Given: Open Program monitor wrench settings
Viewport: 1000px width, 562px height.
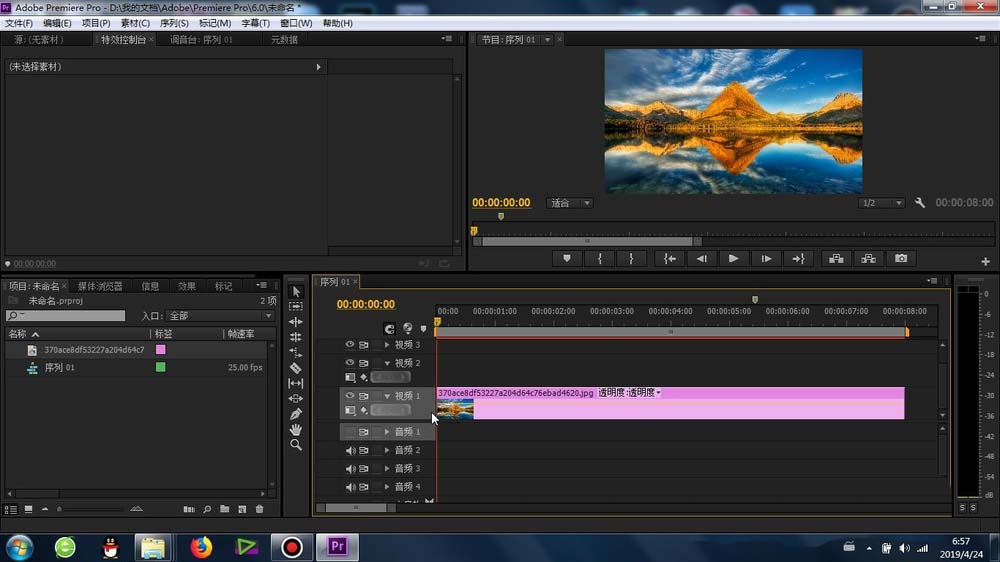Looking at the screenshot, I should click(x=920, y=203).
